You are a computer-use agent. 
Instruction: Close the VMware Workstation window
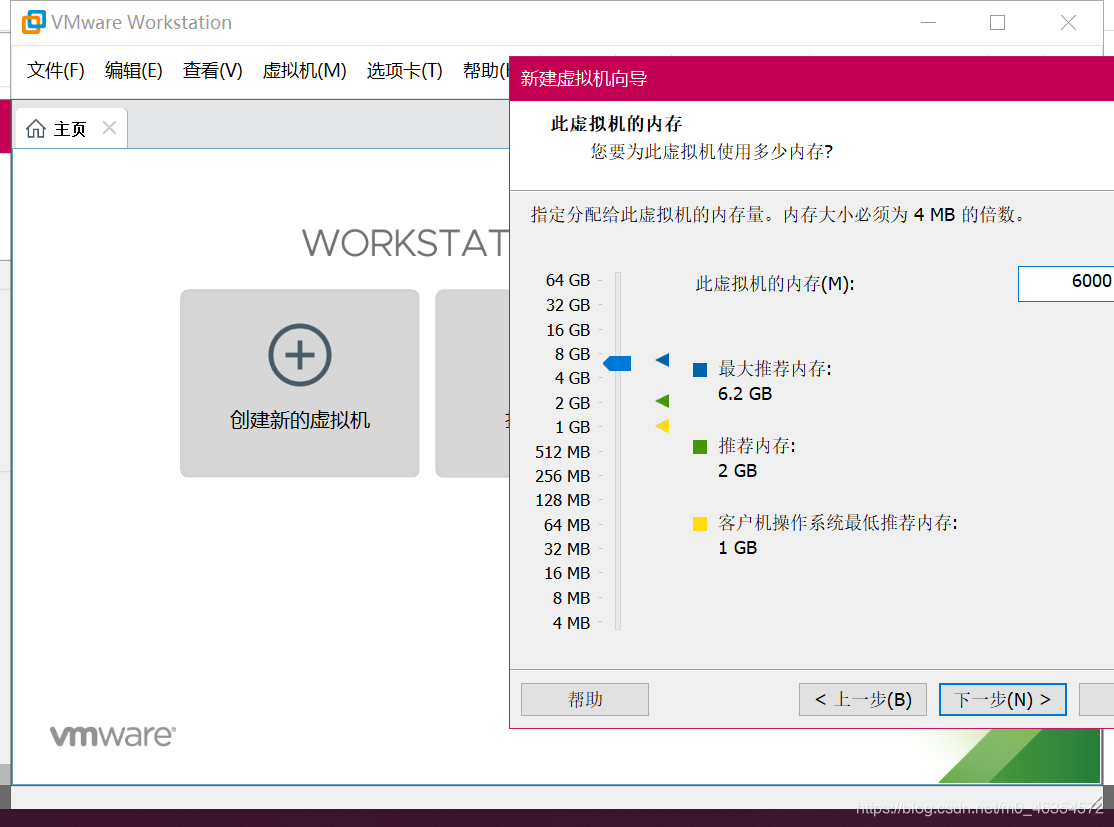click(x=1068, y=23)
